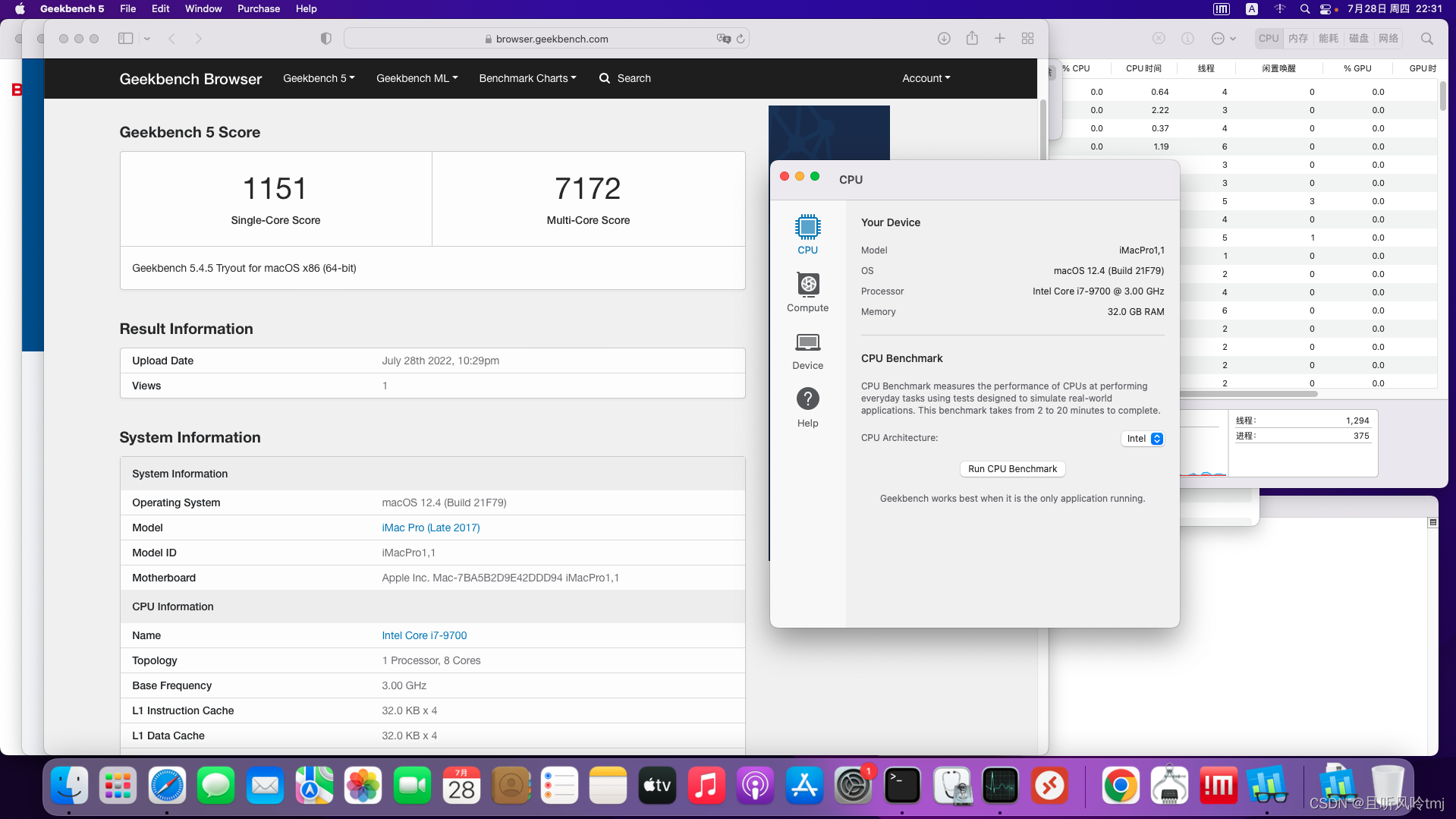Open Mail from the Dock

tap(265, 786)
